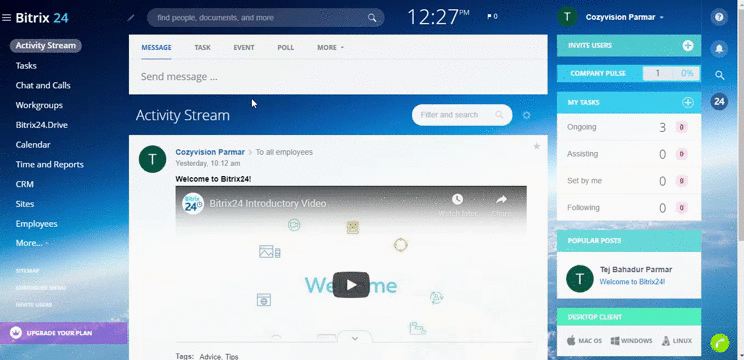This screenshot has width=744, height=360.
Task: Click the Upgrade Your Plan button
Action: [64, 333]
